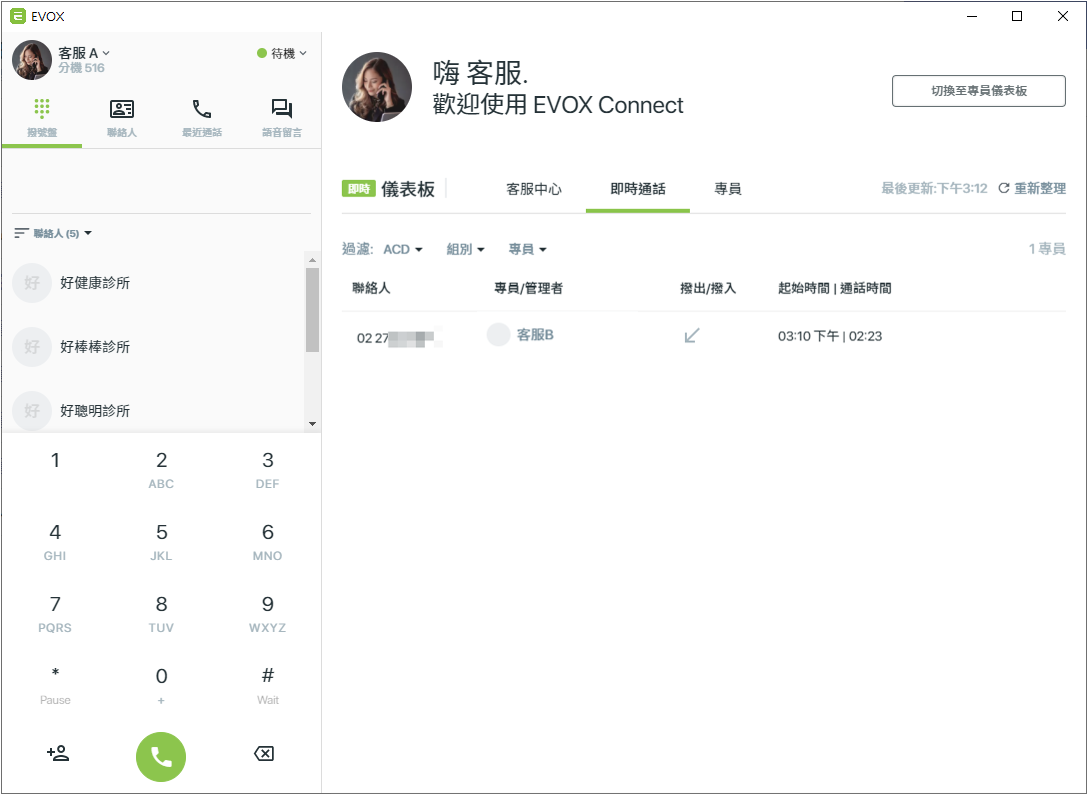Dial the 0 plus key
The height and width of the screenshot is (795, 1088).
161,686
